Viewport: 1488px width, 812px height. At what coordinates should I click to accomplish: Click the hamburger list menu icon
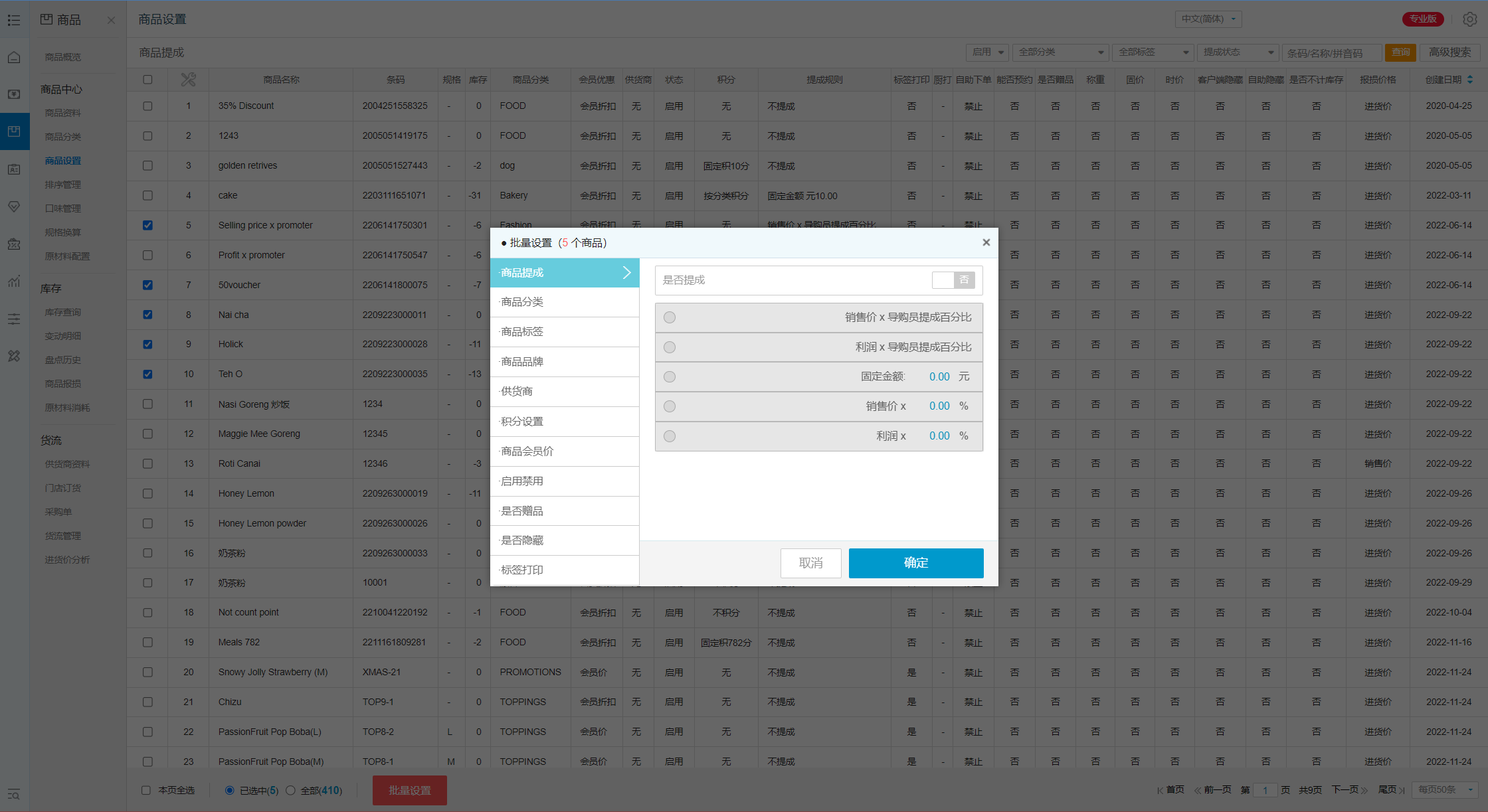pos(14,20)
